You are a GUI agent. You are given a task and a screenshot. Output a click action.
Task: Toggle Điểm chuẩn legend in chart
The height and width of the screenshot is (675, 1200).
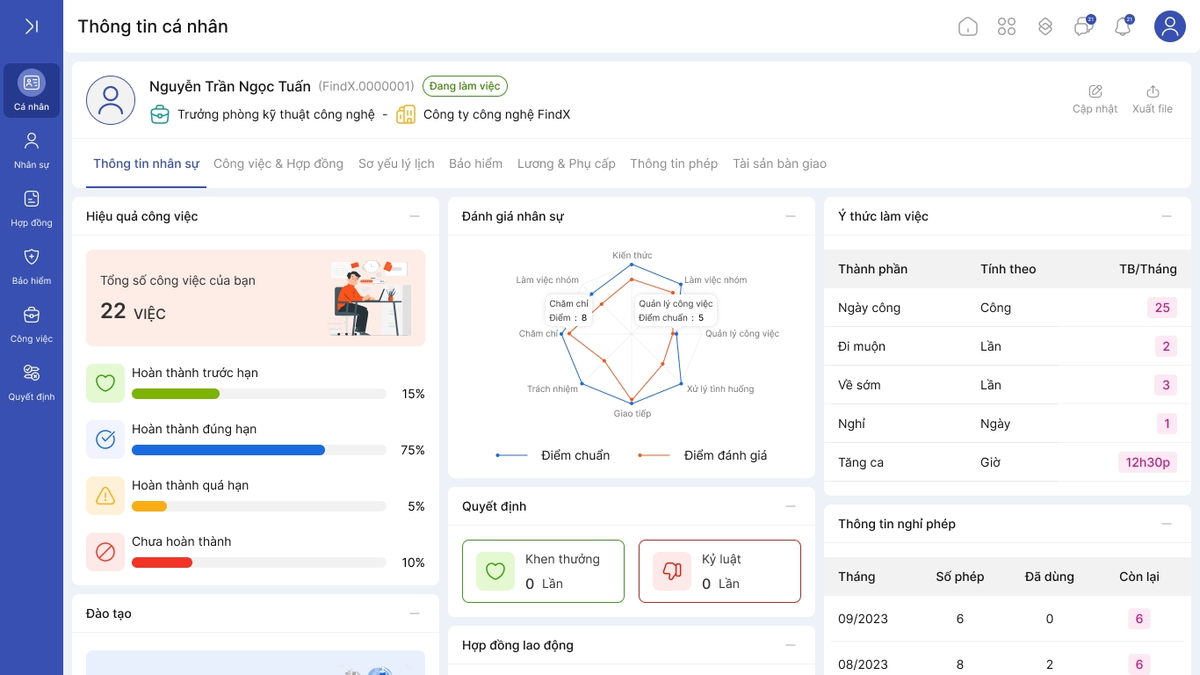coord(553,456)
